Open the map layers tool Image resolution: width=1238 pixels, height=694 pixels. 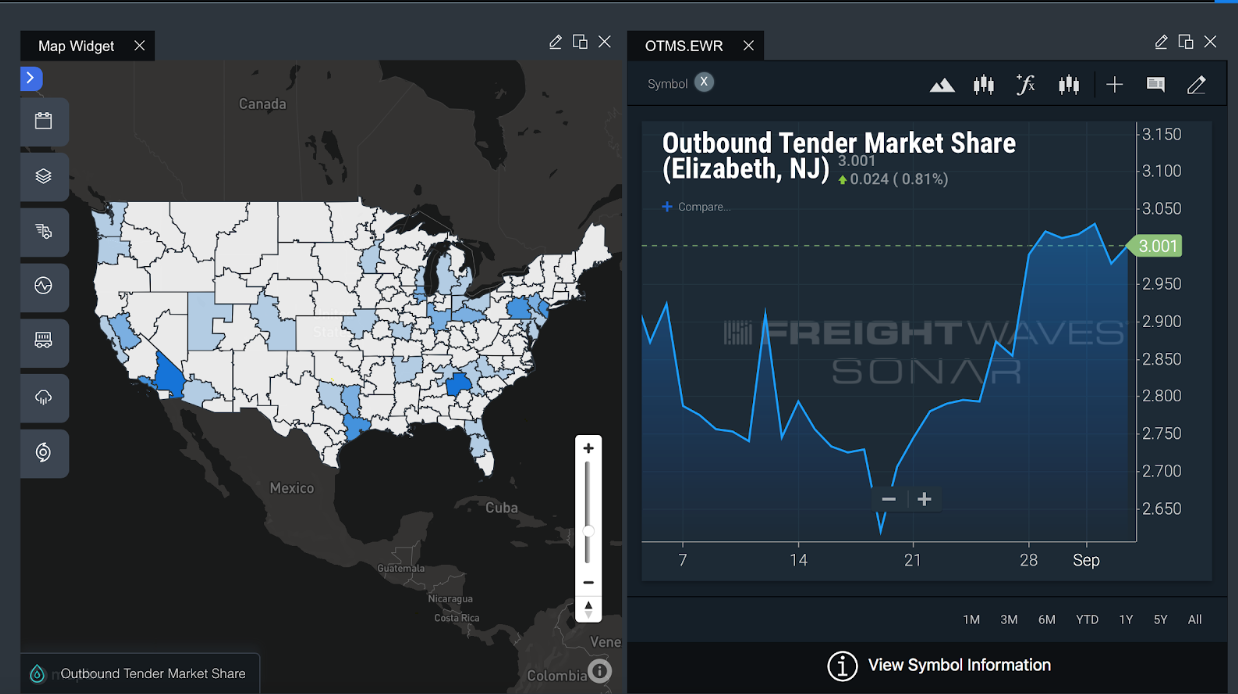[x=44, y=176]
